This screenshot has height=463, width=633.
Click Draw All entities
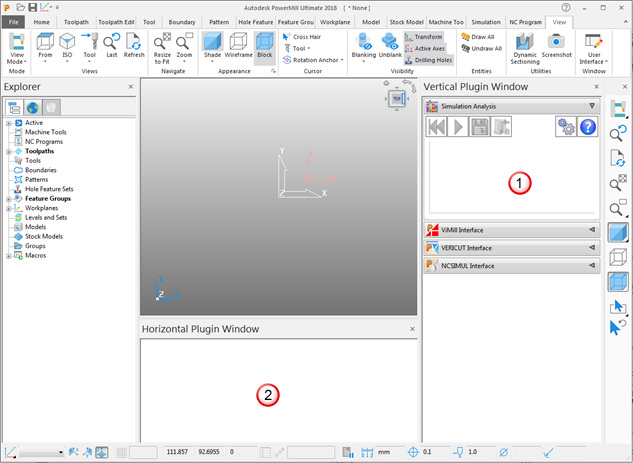pyautogui.click(x=478, y=37)
